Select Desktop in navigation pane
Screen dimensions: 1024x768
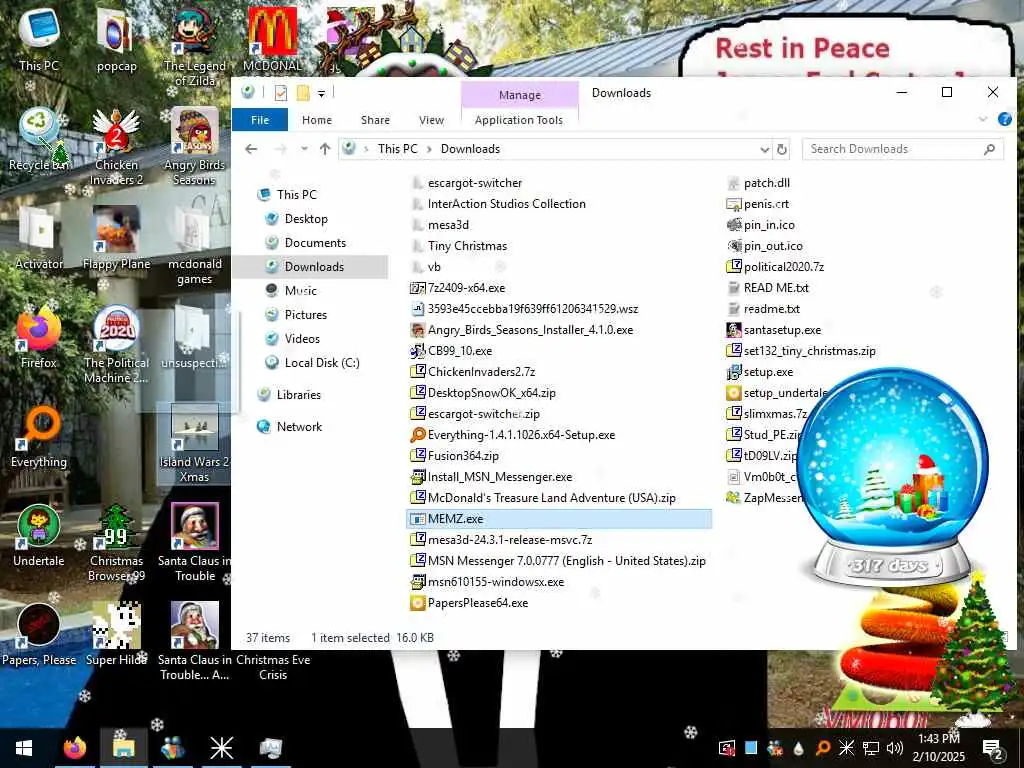[306, 219]
